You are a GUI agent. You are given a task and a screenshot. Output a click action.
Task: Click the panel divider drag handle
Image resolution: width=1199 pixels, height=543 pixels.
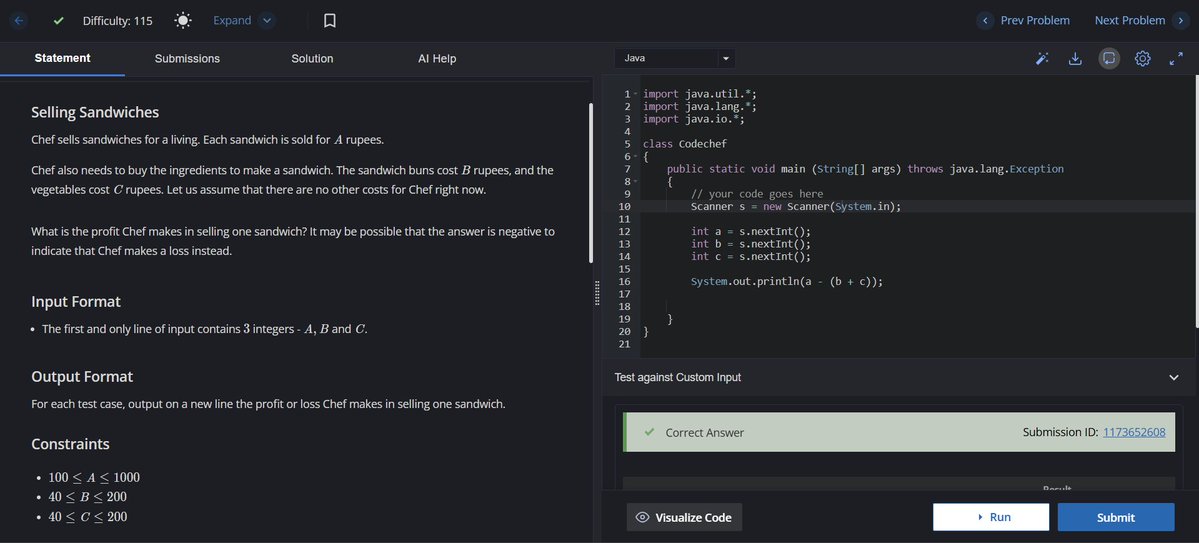click(597, 294)
